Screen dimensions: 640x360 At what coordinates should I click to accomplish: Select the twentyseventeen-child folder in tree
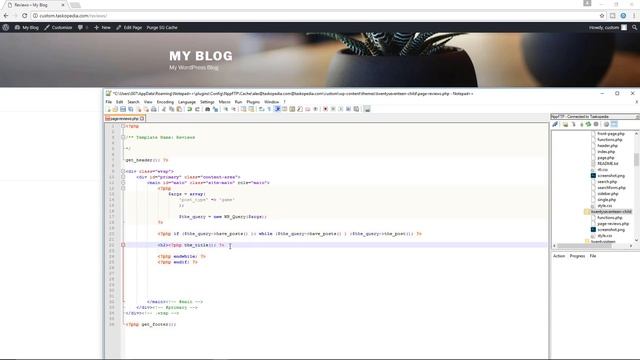point(611,212)
